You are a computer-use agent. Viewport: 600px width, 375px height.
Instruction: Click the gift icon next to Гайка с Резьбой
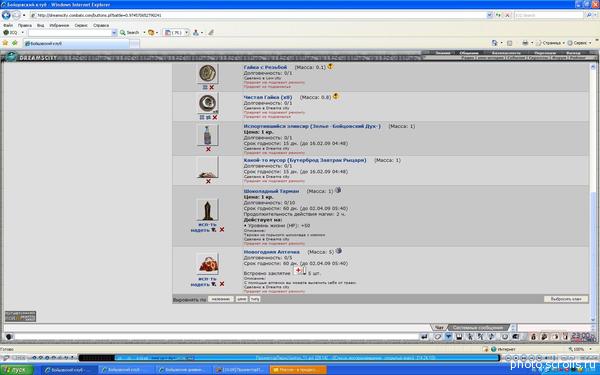click(x=330, y=66)
